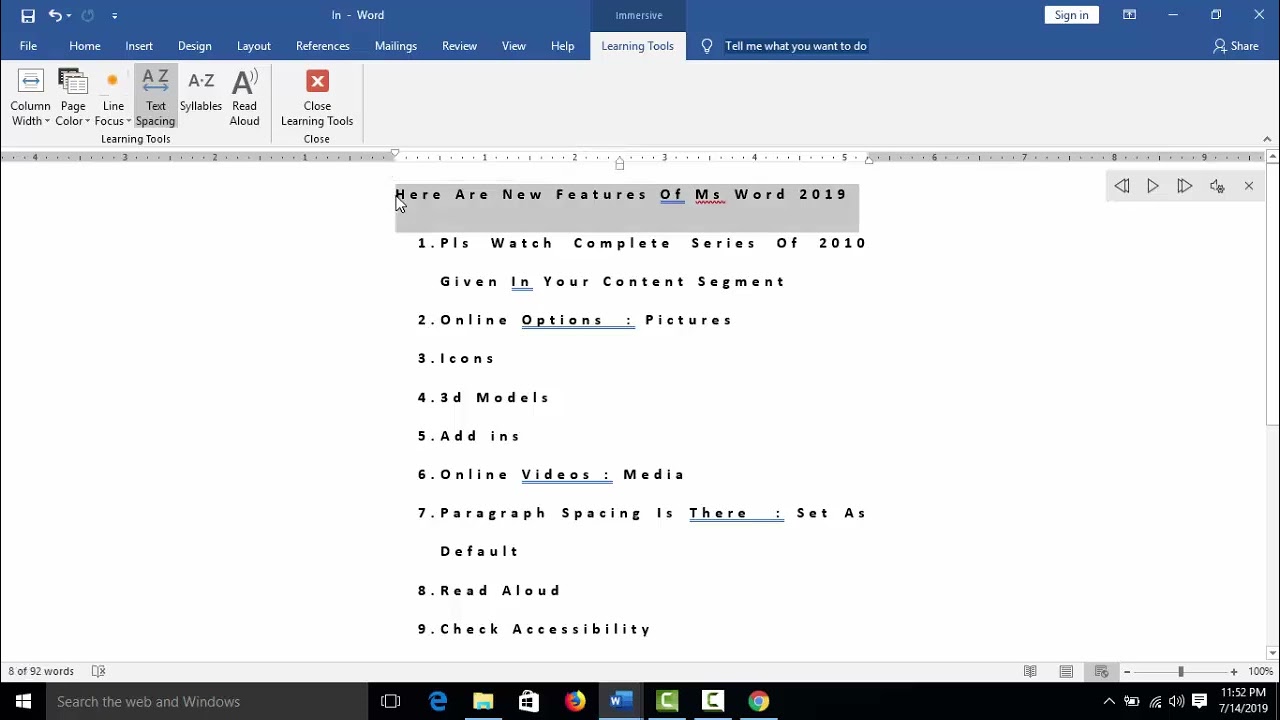This screenshot has height=720, width=1280.
Task: Launch Firefox from the taskbar
Action: (575, 701)
